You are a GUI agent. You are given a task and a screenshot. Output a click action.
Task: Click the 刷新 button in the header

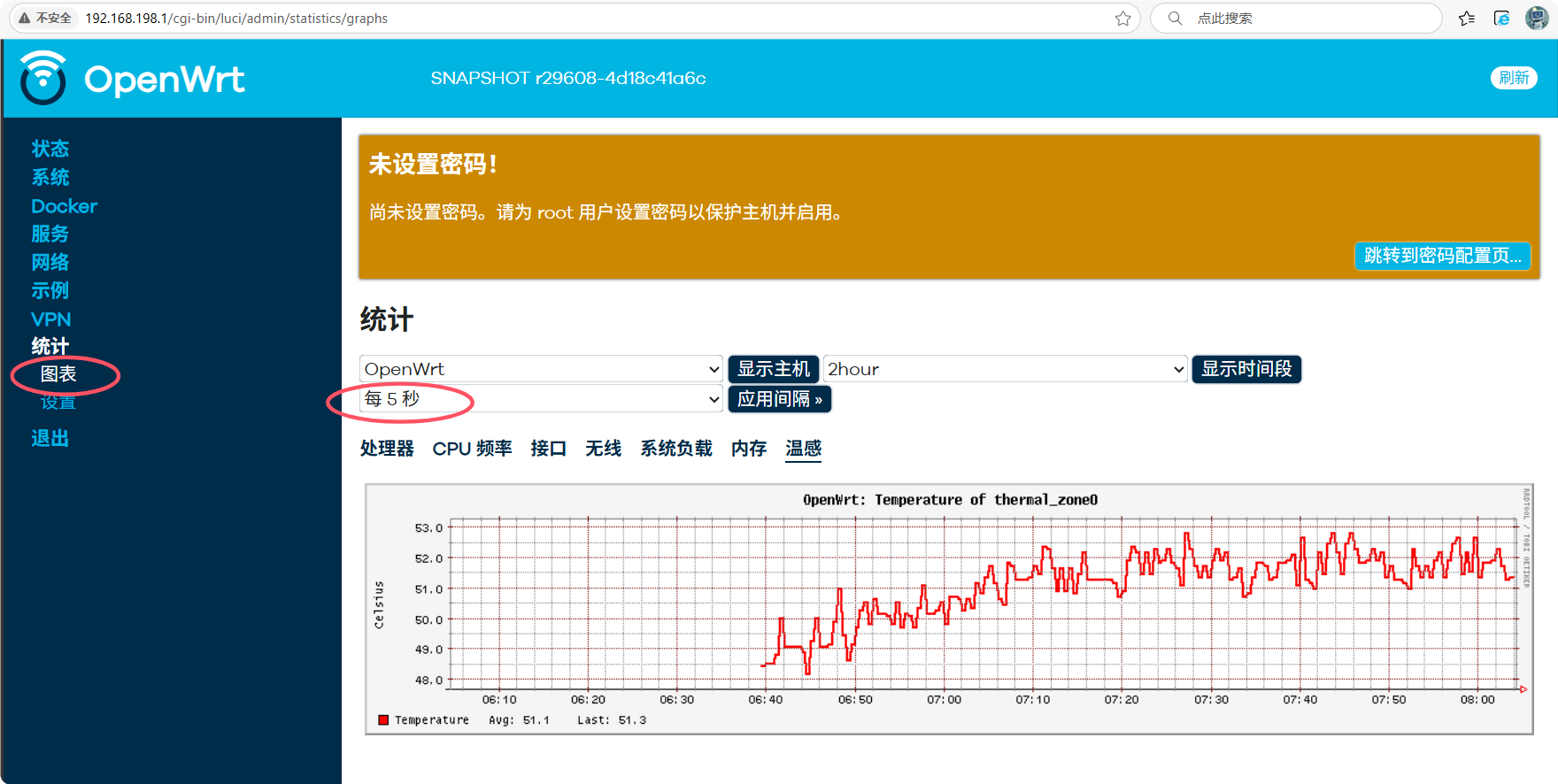1514,78
